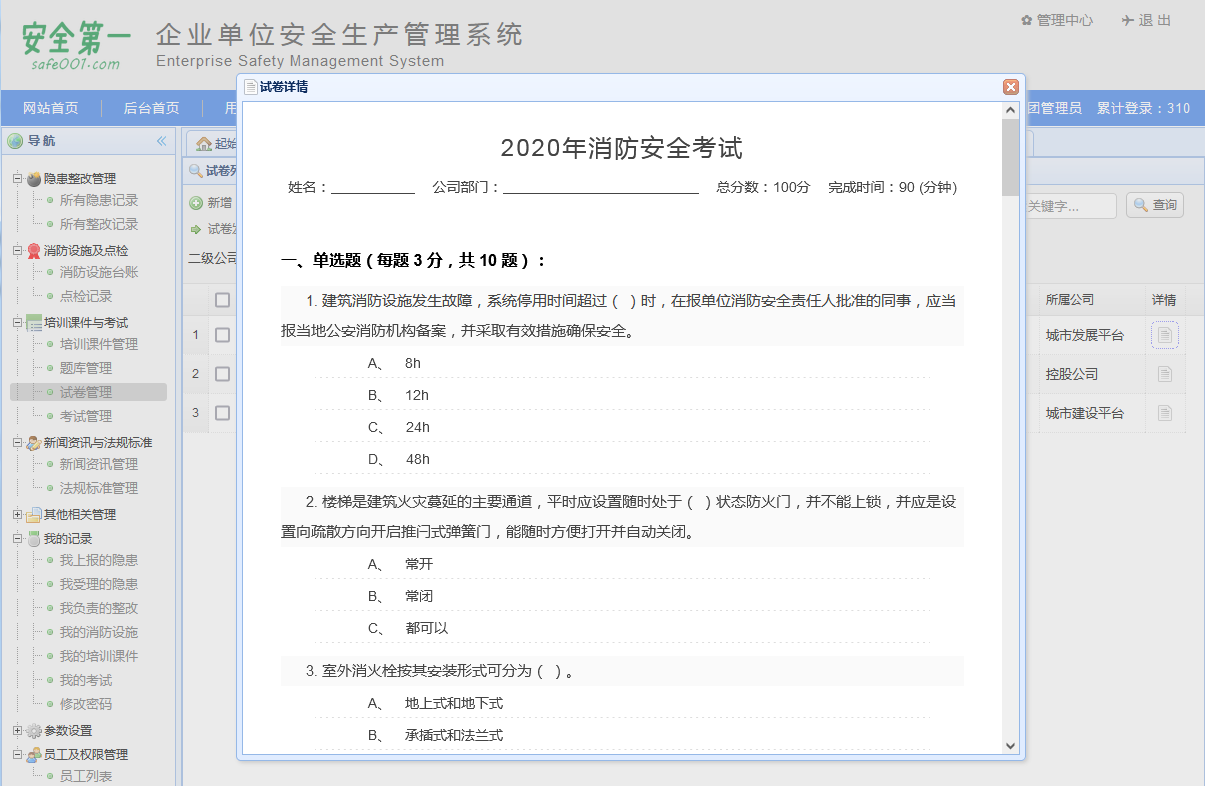
Task: Open 我的考试 in the navigation tree
Action: (x=86, y=680)
